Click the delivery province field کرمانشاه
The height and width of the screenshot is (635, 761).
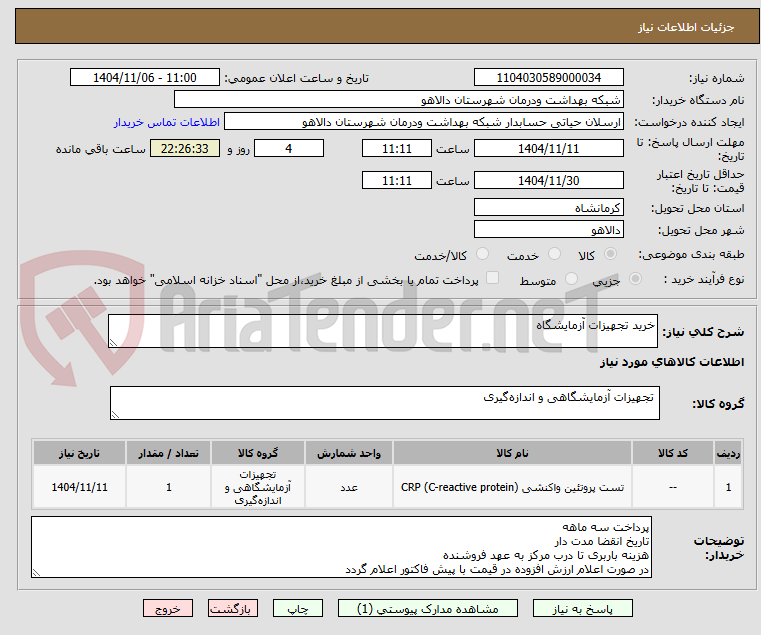(x=548, y=208)
